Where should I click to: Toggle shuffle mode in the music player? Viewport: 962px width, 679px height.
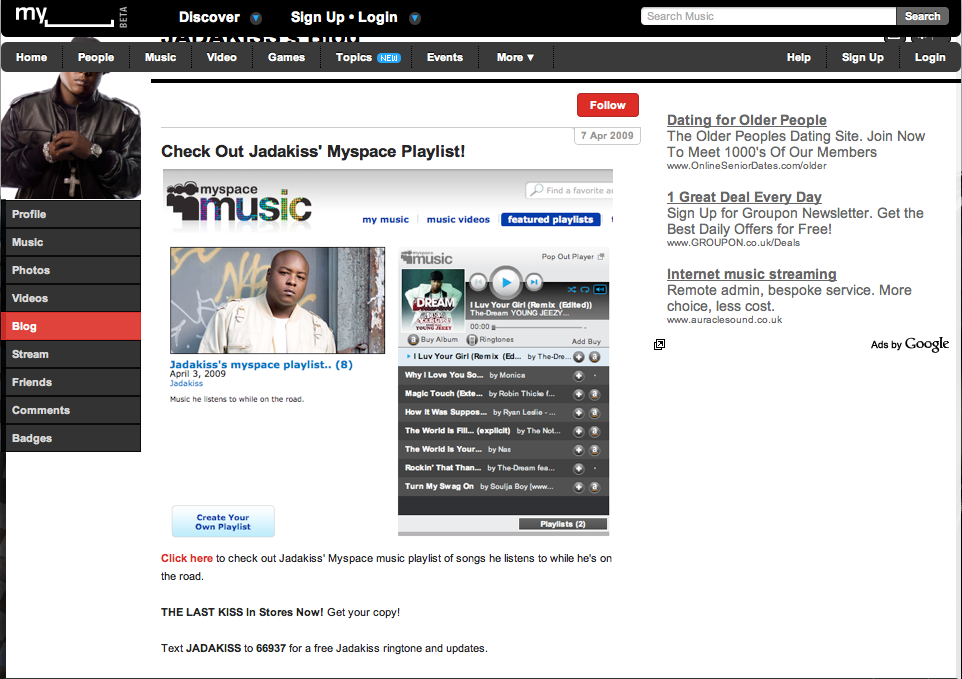point(572,290)
